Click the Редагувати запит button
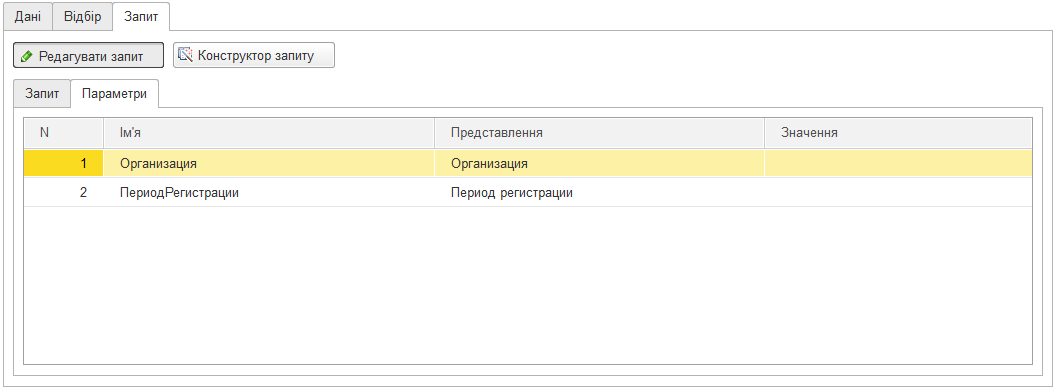Viewport: 1060px width, 392px height. point(89,56)
